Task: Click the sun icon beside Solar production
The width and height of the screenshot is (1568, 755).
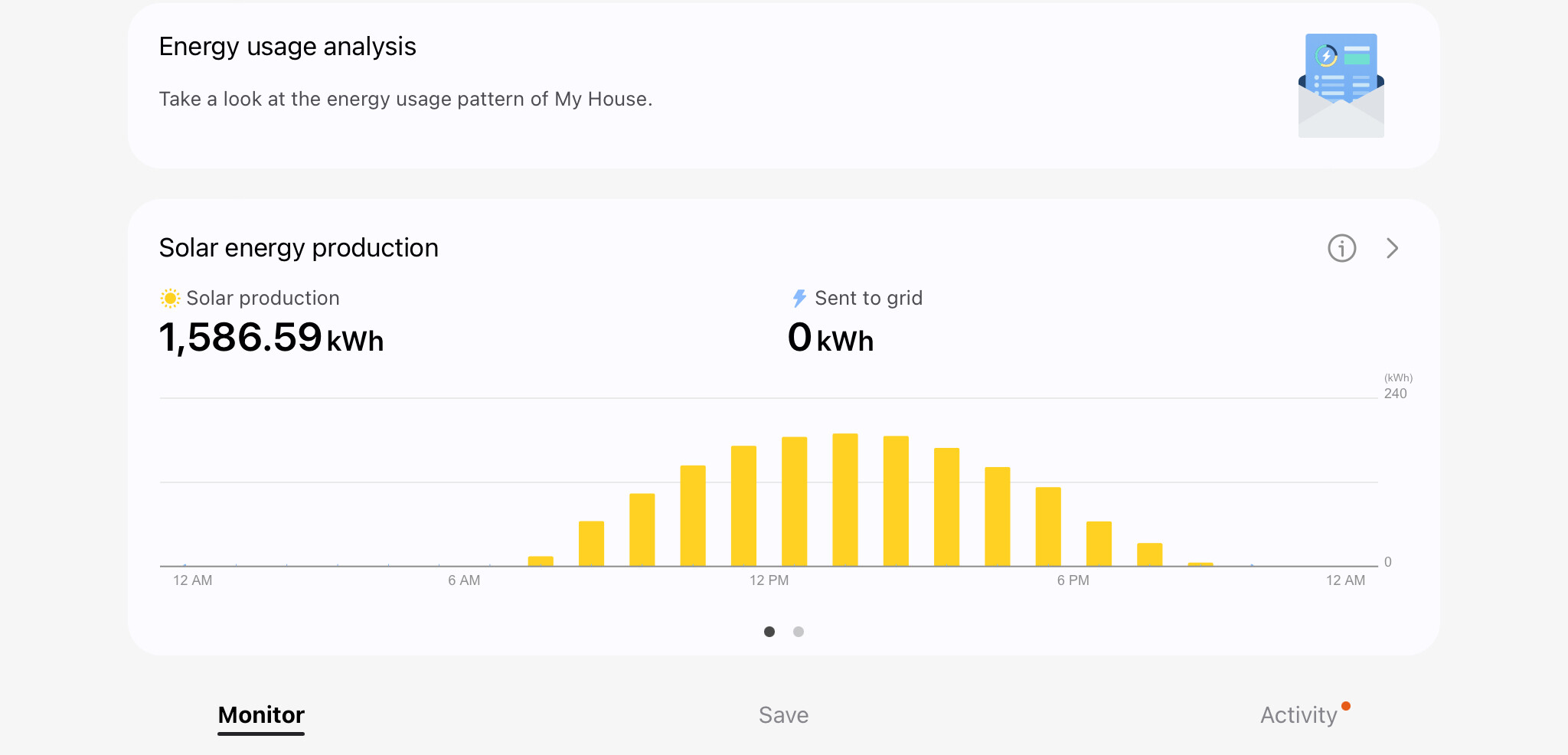Action: point(170,298)
